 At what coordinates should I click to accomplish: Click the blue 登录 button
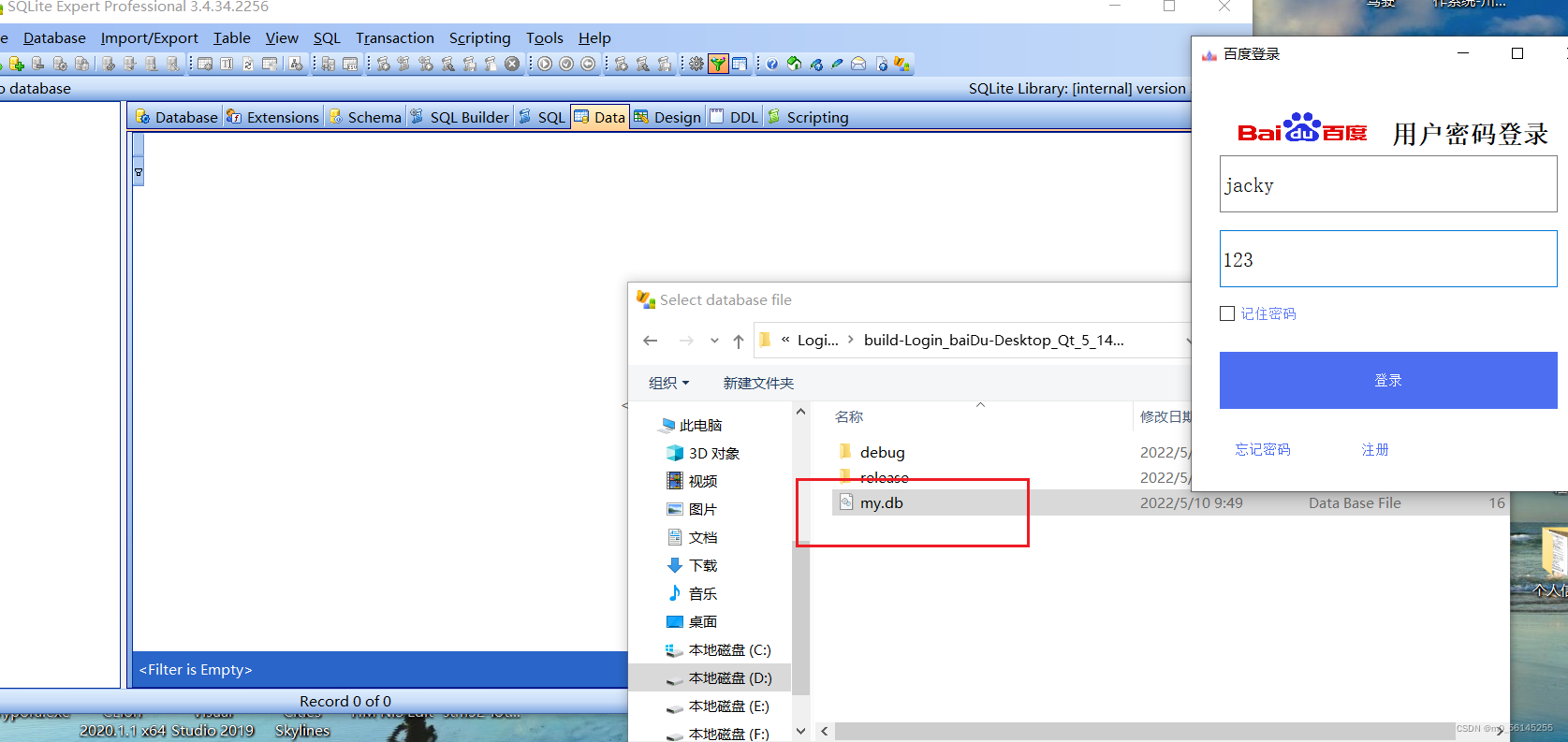click(x=1388, y=380)
